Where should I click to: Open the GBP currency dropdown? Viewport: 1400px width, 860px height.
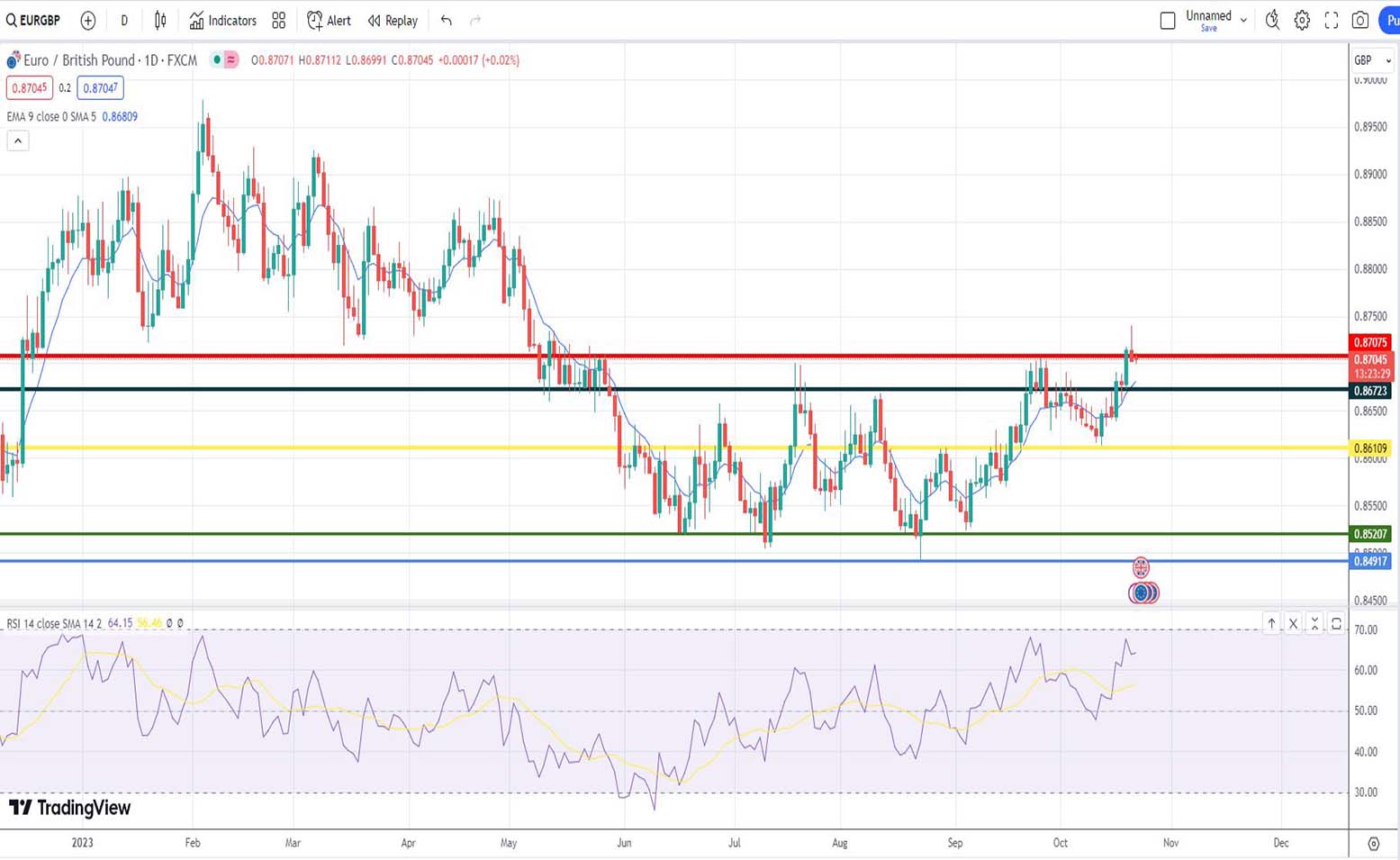tap(1372, 60)
